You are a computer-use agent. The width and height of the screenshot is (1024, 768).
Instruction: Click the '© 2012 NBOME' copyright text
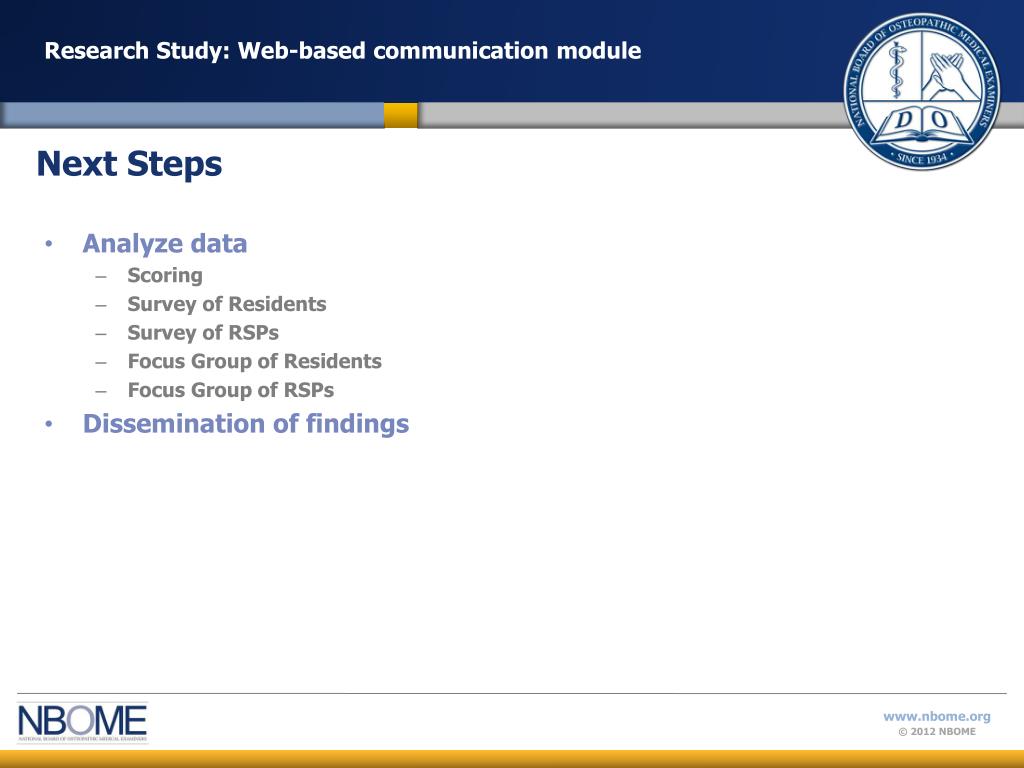[x=937, y=731]
